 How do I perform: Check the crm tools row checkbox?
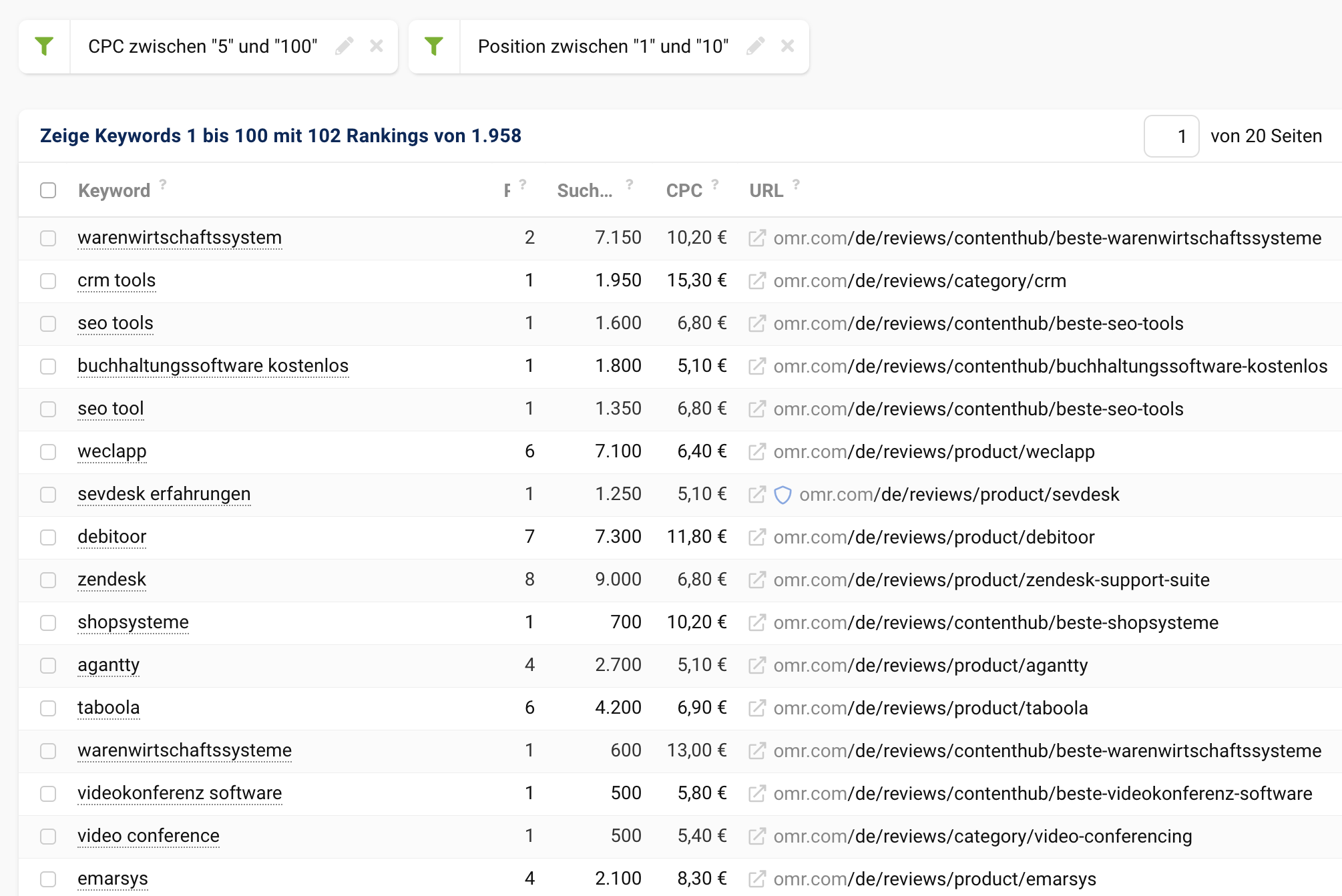(x=48, y=281)
